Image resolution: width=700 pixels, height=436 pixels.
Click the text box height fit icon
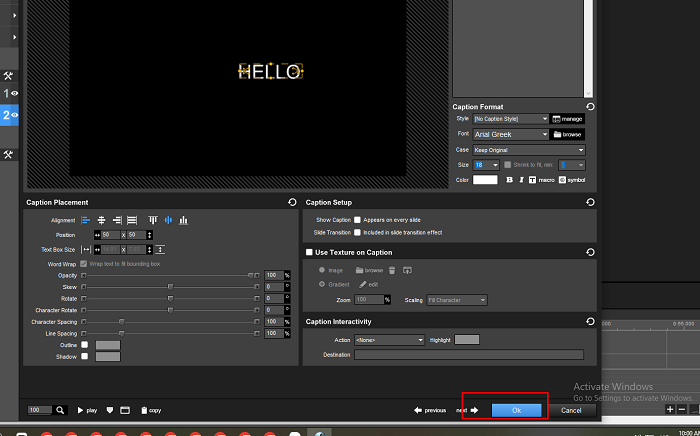tap(160, 249)
